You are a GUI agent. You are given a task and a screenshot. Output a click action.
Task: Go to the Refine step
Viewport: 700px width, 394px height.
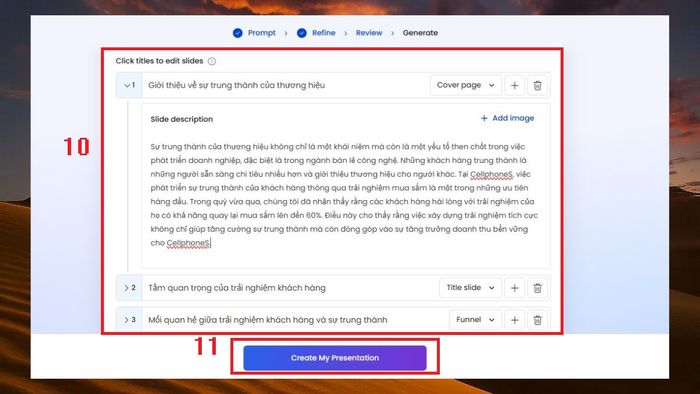(324, 33)
